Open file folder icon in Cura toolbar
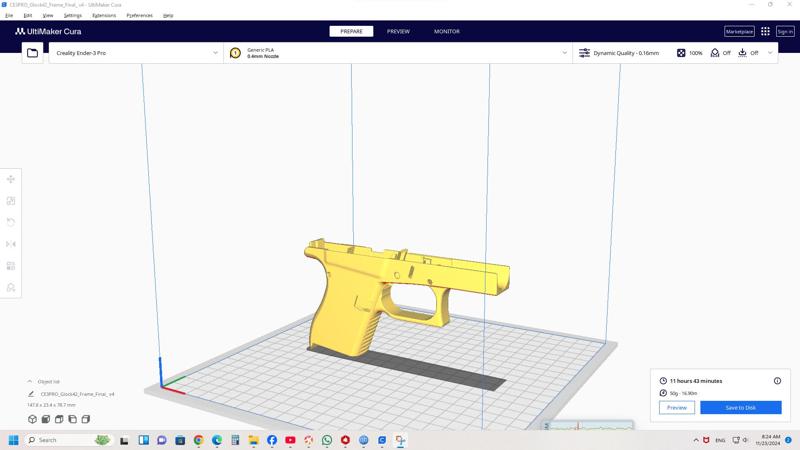Viewport: 800px width, 450px height. [x=32, y=53]
